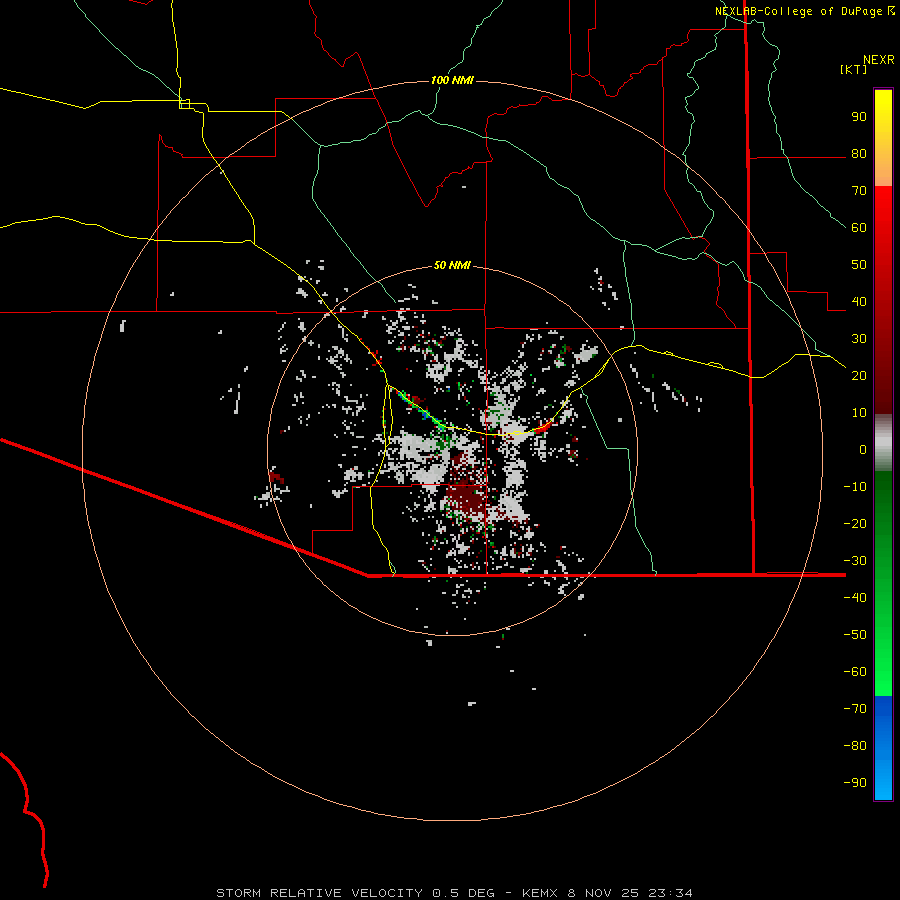This screenshot has width=900, height=900.
Task: Click the 10 value on the velocity scale
Action: click(859, 413)
